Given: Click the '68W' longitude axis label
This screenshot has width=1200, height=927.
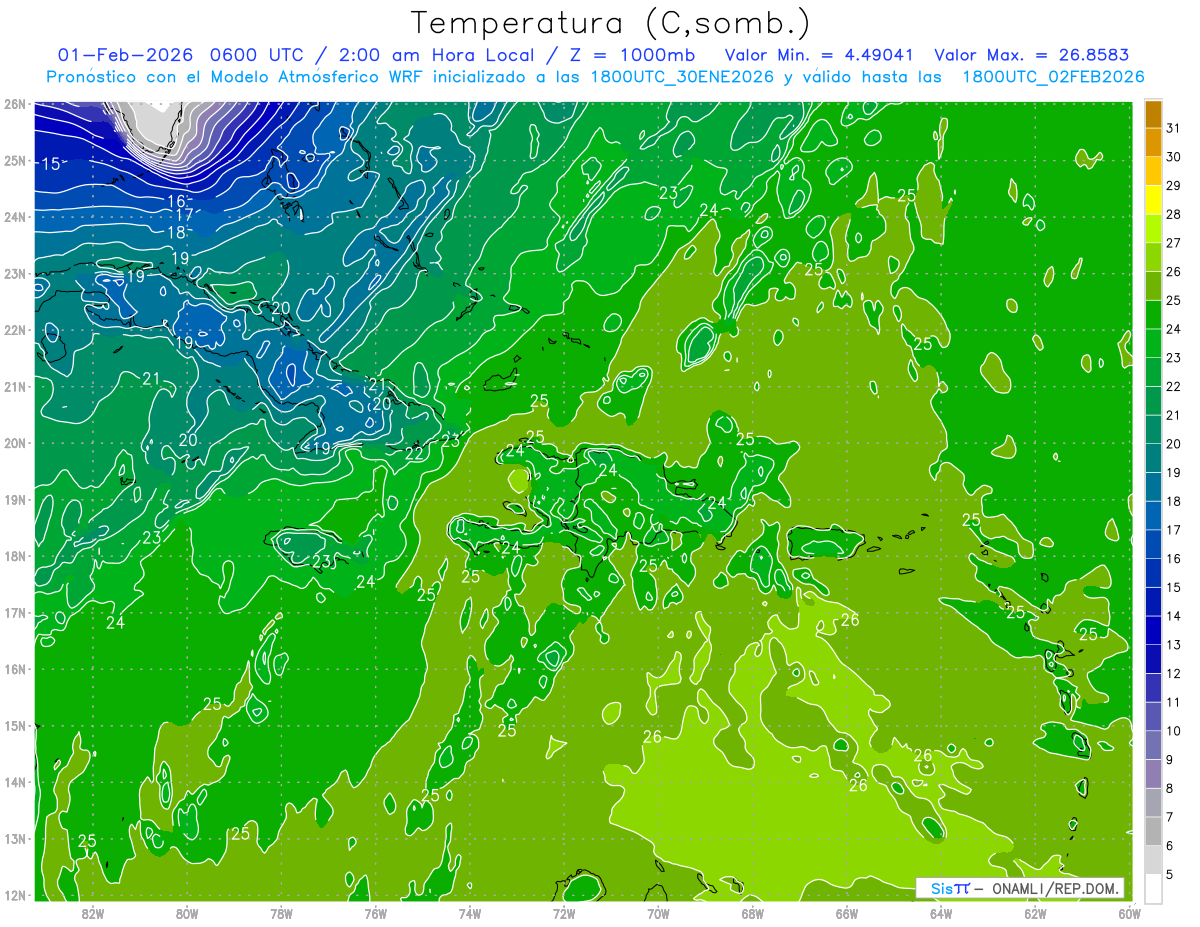Looking at the screenshot, I should click(x=752, y=912).
